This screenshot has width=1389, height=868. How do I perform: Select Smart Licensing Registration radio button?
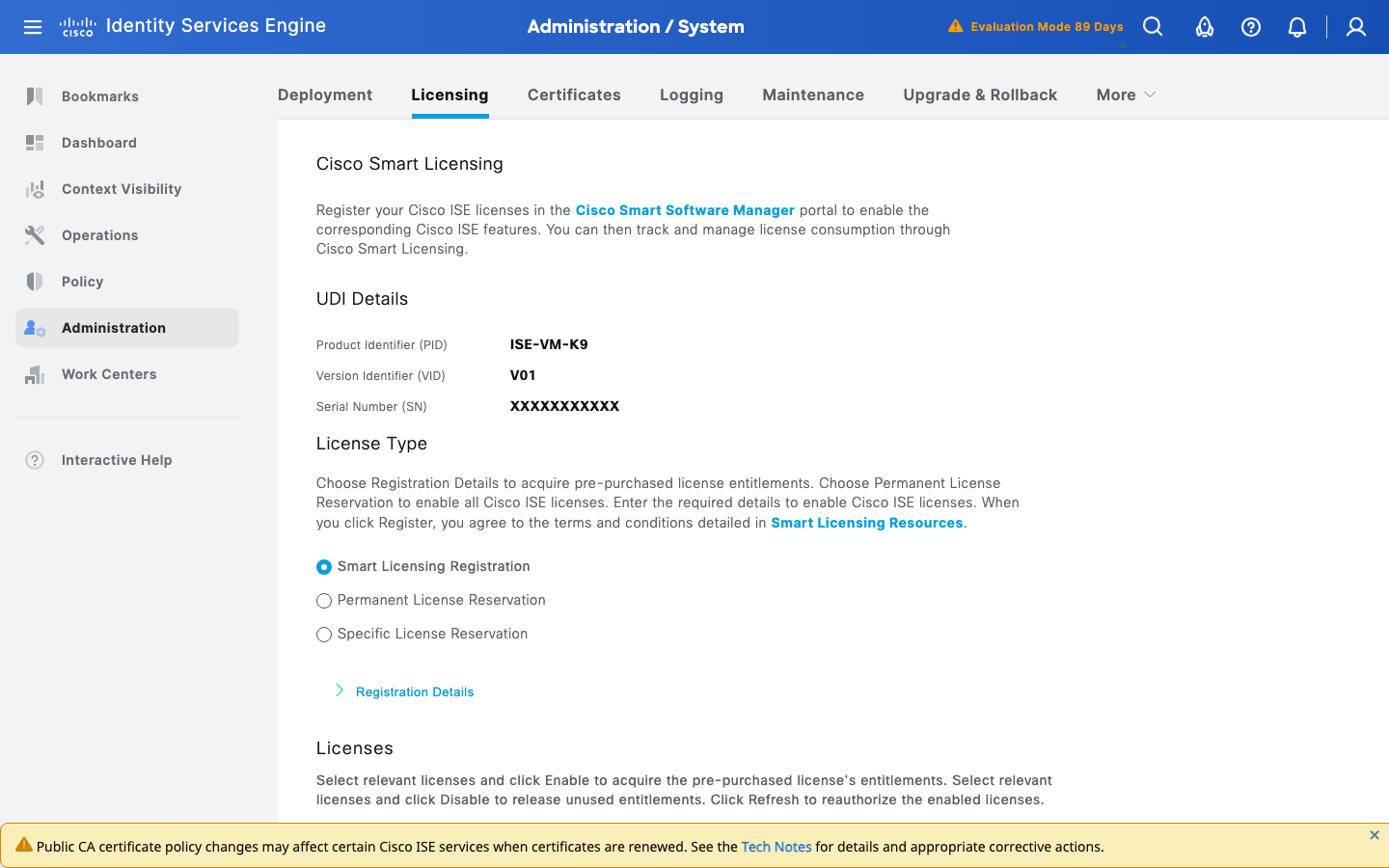tap(324, 567)
